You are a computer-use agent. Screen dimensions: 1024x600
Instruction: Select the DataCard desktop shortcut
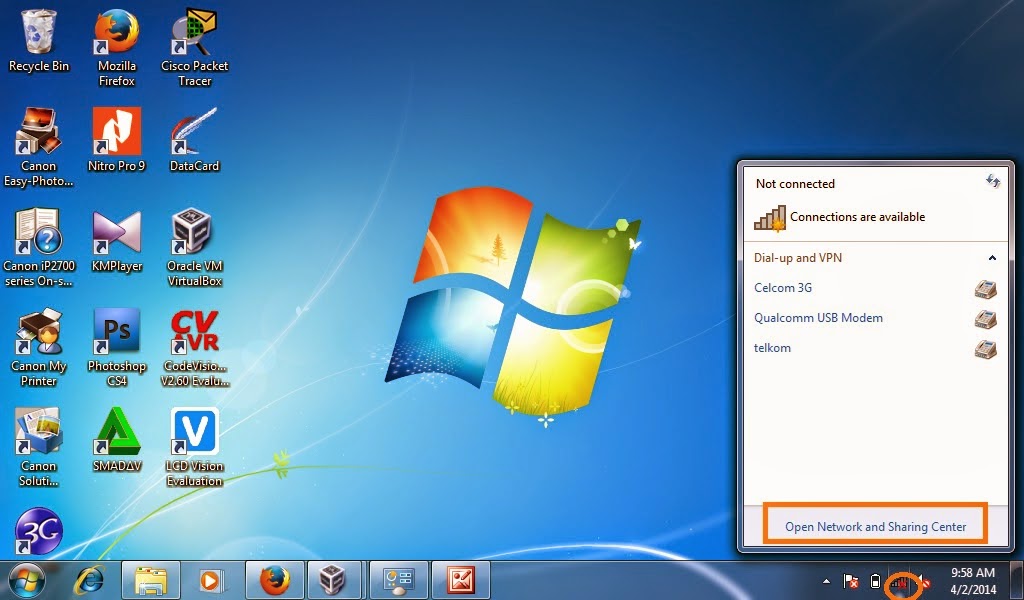tap(195, 140)
